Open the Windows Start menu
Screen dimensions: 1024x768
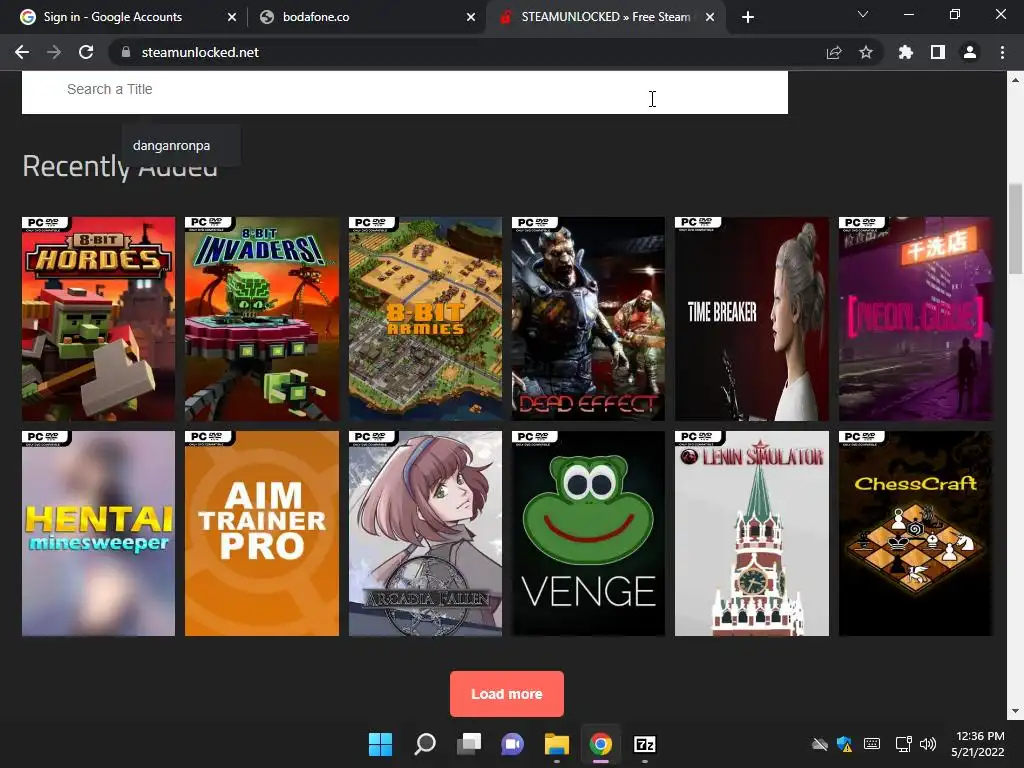pyautogui.click(x=380, y=744)
